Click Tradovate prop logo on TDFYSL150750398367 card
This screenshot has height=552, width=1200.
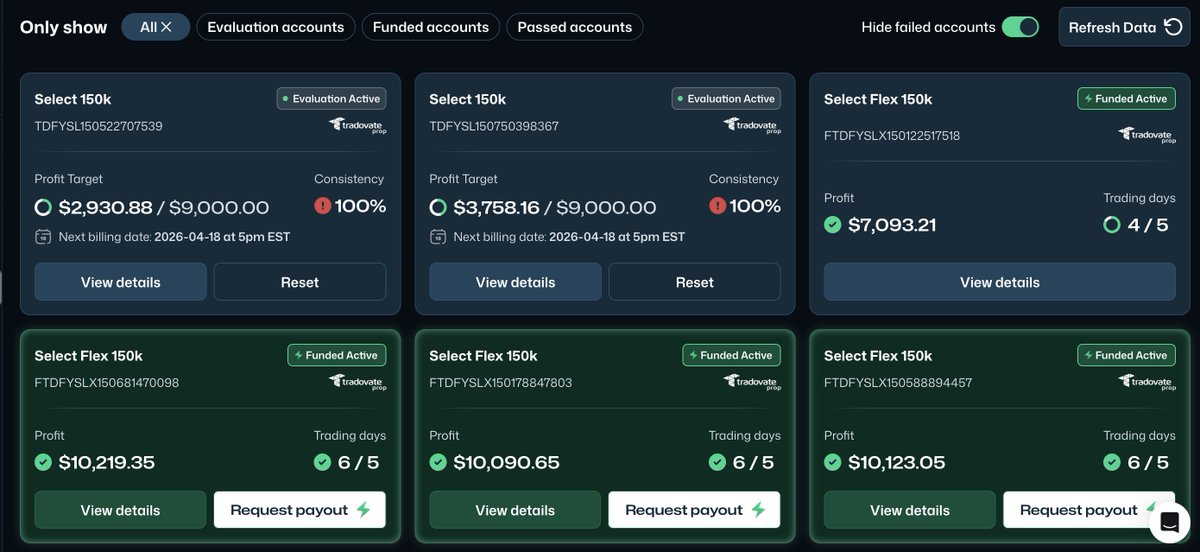[x=752, y=126]
